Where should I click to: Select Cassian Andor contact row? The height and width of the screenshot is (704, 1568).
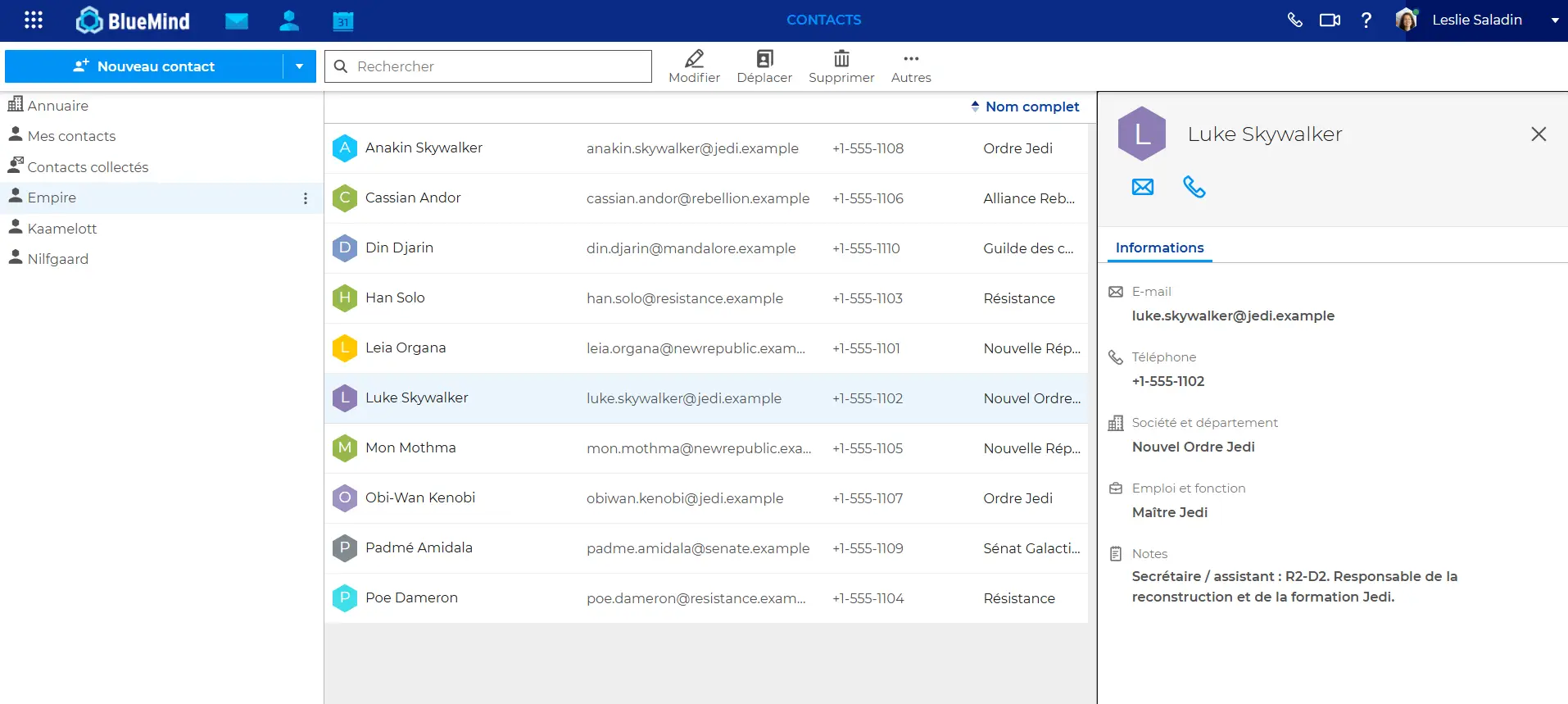[x=706, y=198]
